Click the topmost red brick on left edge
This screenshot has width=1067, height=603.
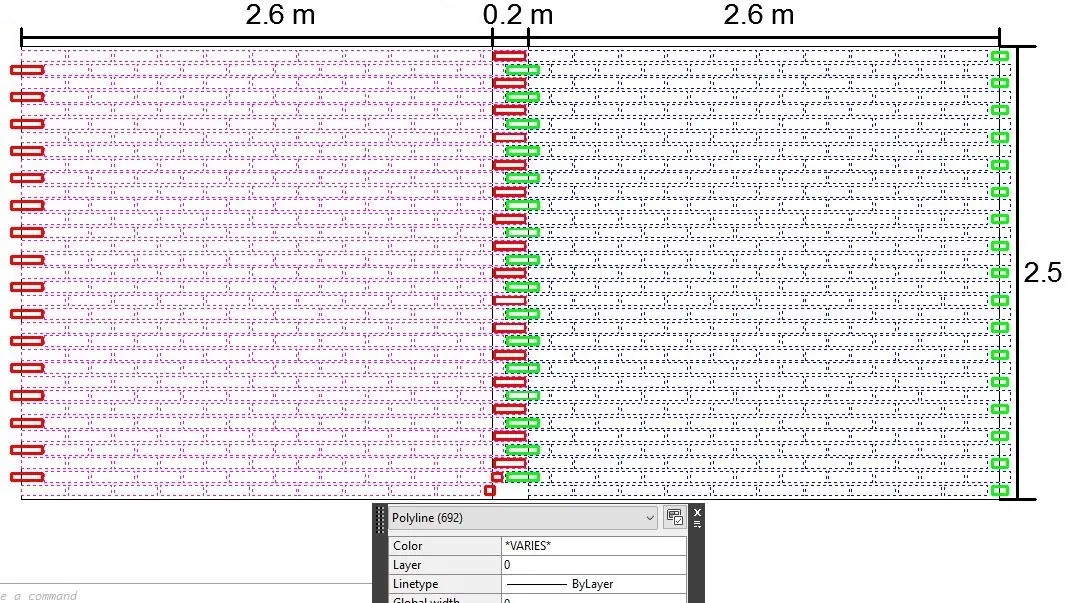27,69
